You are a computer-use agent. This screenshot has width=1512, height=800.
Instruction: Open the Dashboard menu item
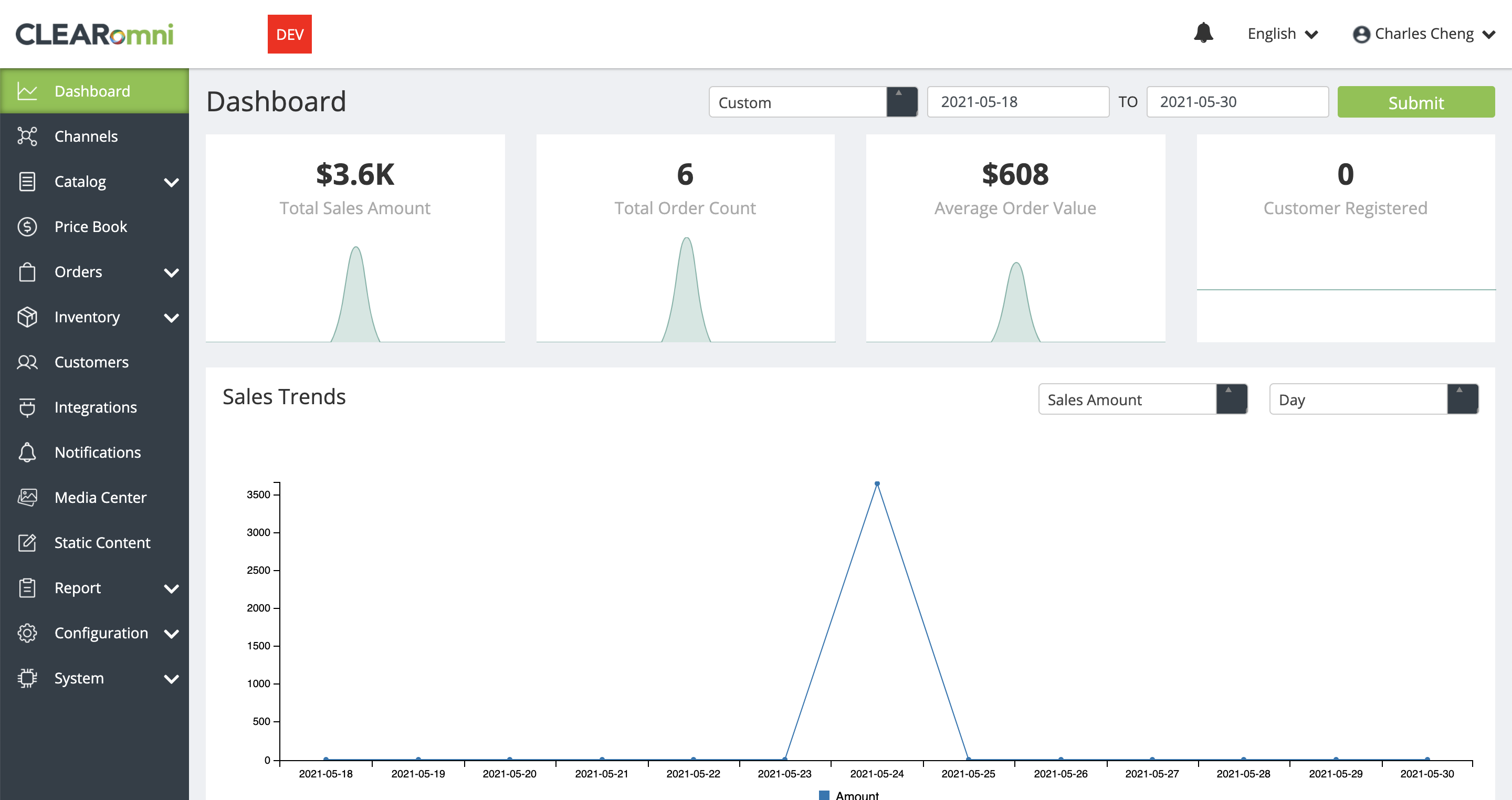click(92, 91)
